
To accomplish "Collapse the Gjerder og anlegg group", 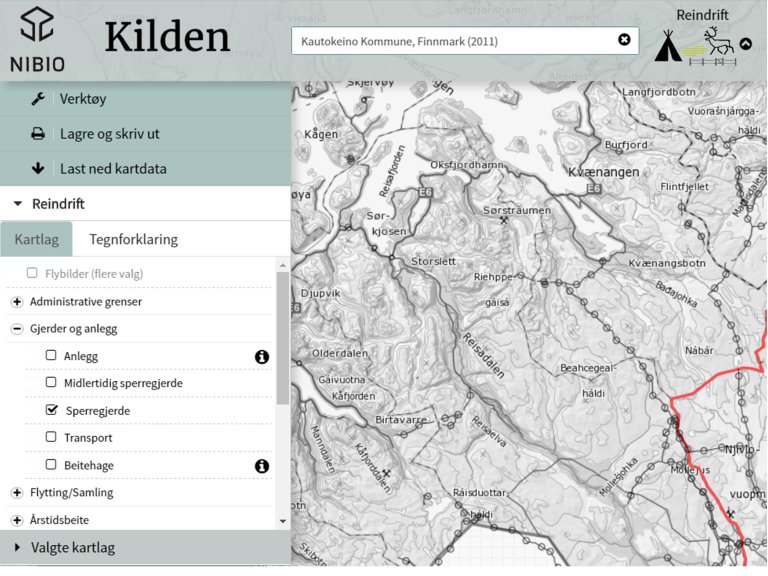I will coord(17,329).
